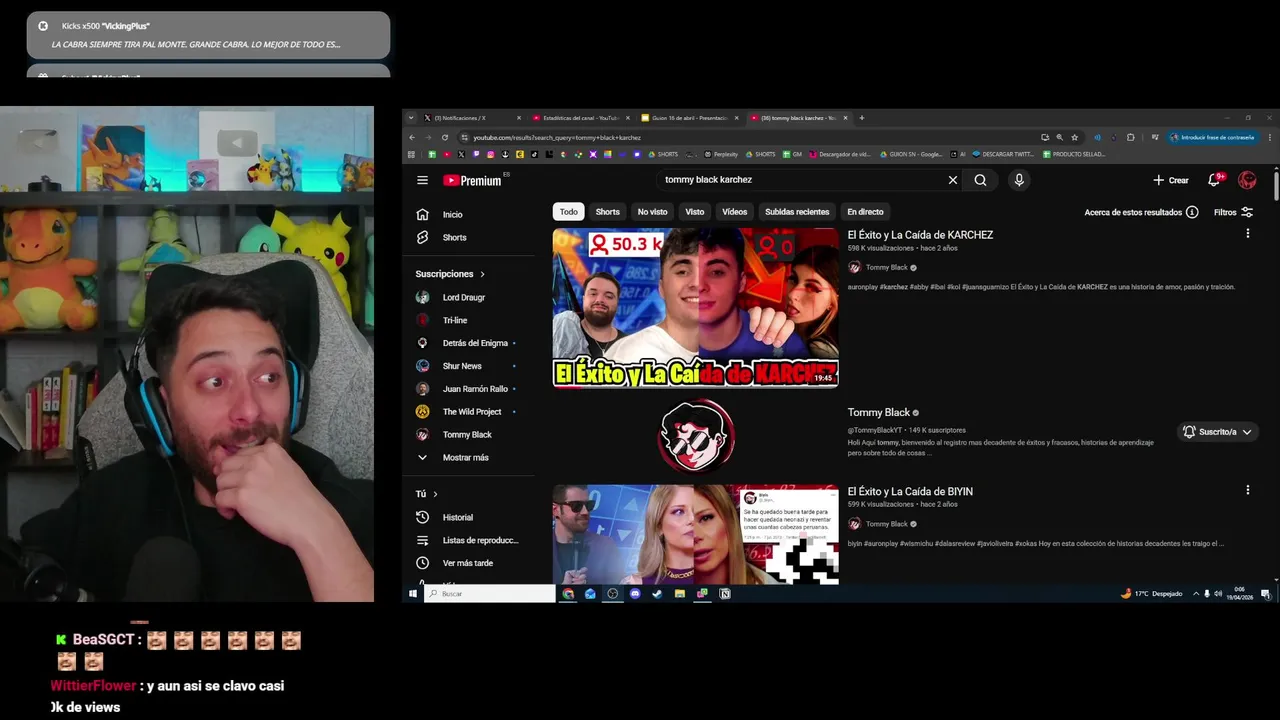Open Notion from the taskbar
1280x720 pixels.
tap(725, 594)
